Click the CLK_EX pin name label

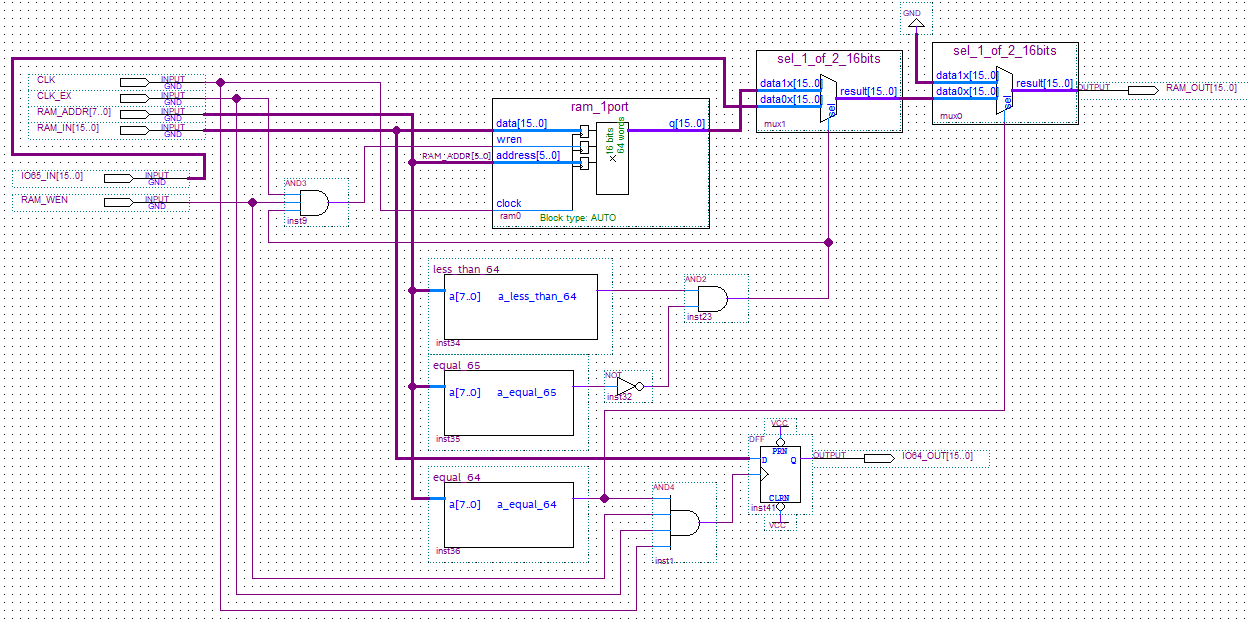pos(54,95)
